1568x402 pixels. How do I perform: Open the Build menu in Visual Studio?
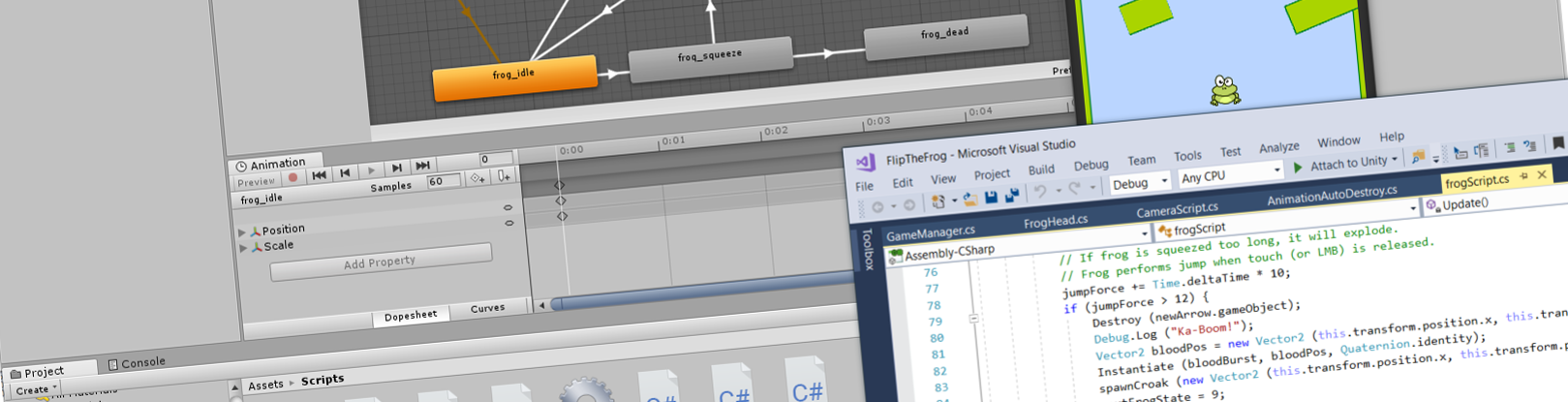pyautogui.click(x=1041, y=170)
